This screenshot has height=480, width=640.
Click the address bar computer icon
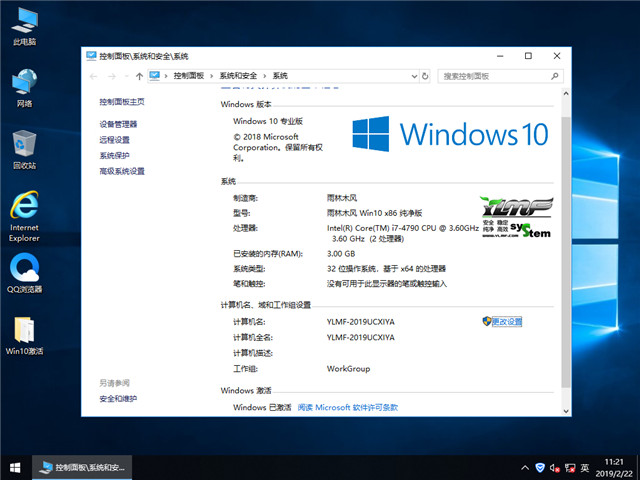[154, 76]
